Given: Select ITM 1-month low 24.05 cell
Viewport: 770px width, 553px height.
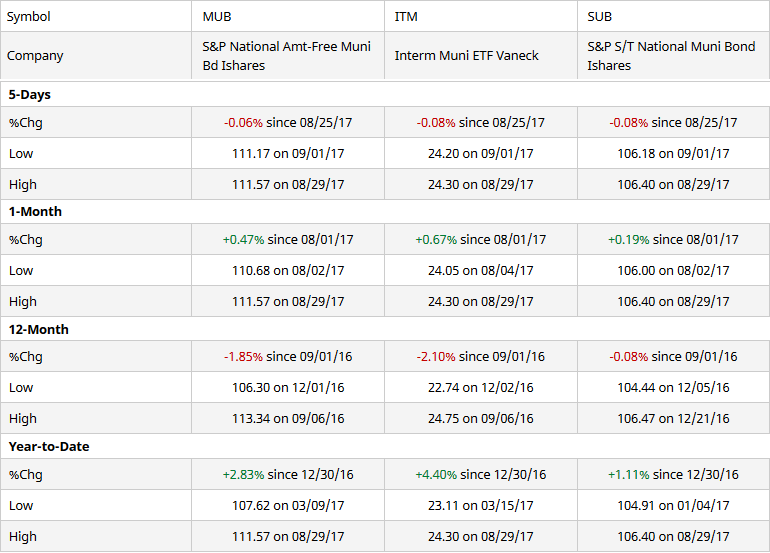Looking at the screenshot, I should [x=481, y=270].
